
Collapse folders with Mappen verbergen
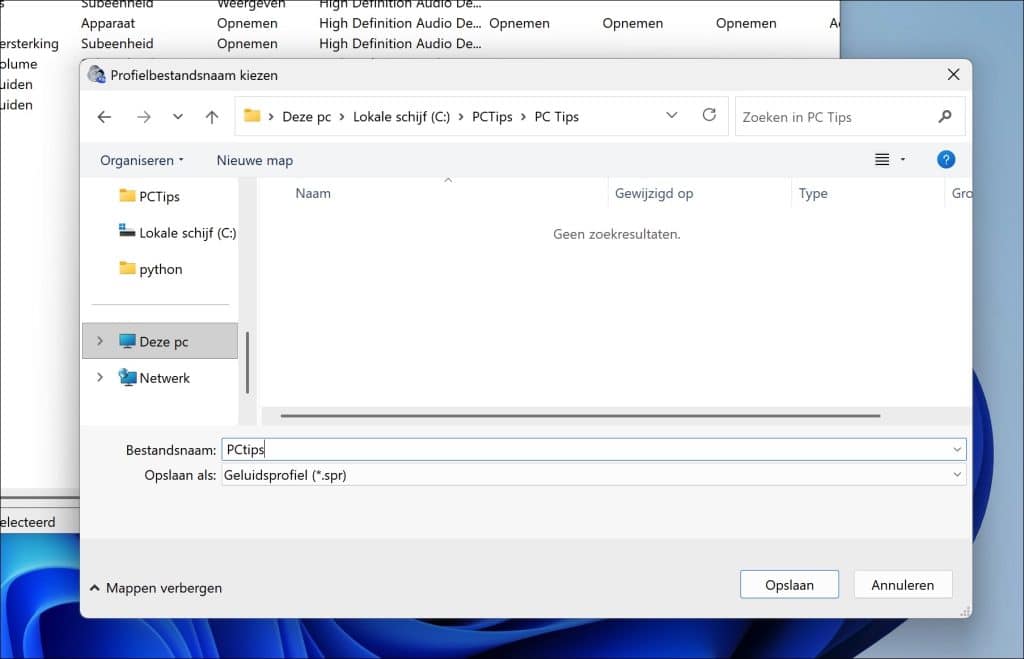tap(155, 588)
